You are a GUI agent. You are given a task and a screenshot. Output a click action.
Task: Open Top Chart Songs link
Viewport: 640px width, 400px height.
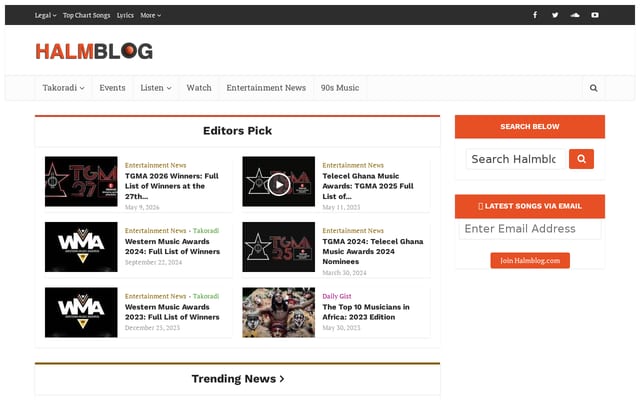[87, 16]
